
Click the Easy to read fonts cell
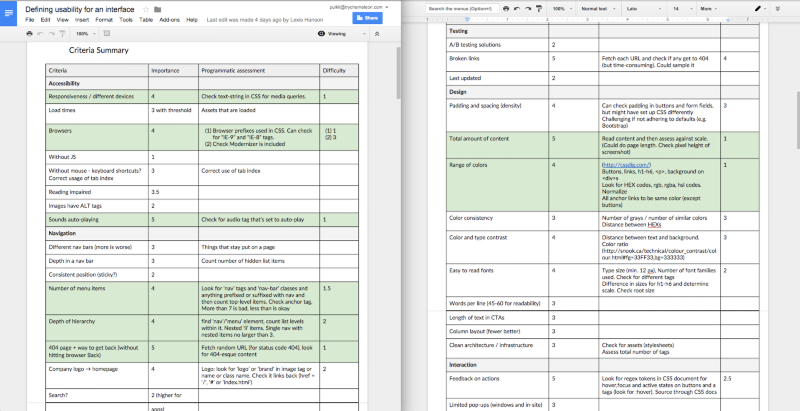(497, 280)
